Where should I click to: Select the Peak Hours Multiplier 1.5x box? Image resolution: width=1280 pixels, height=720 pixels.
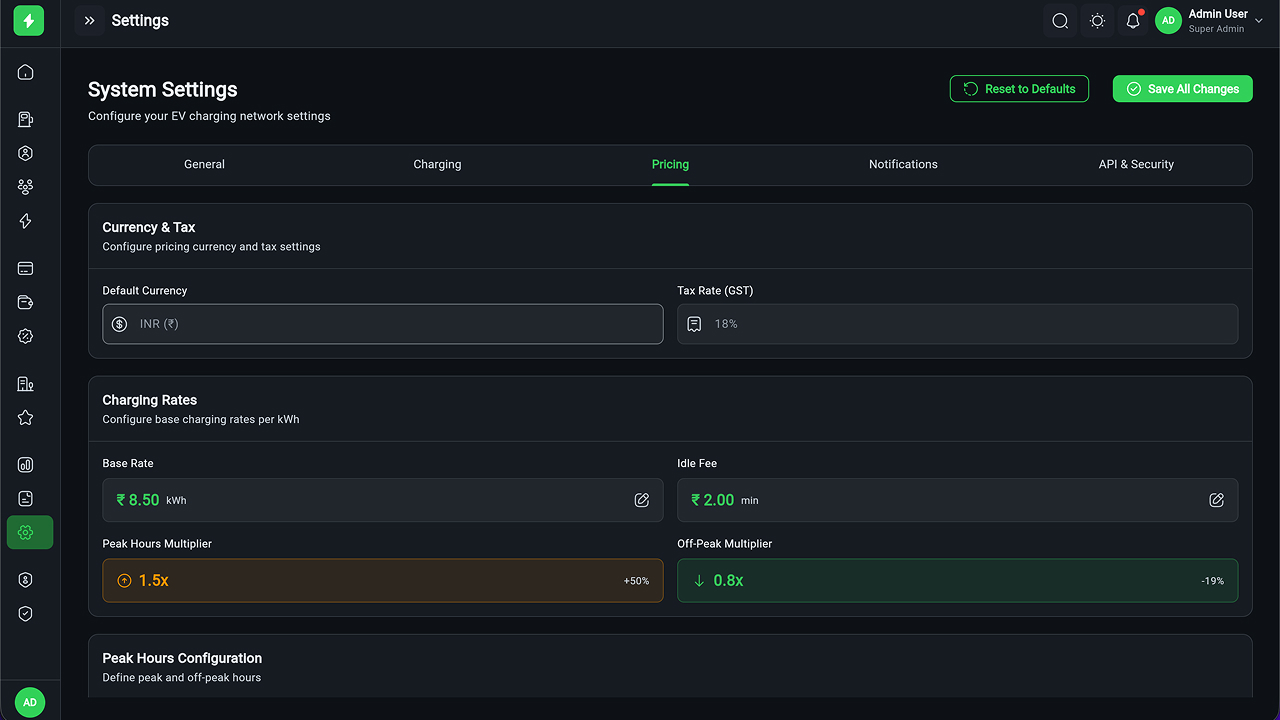point(382,580)
